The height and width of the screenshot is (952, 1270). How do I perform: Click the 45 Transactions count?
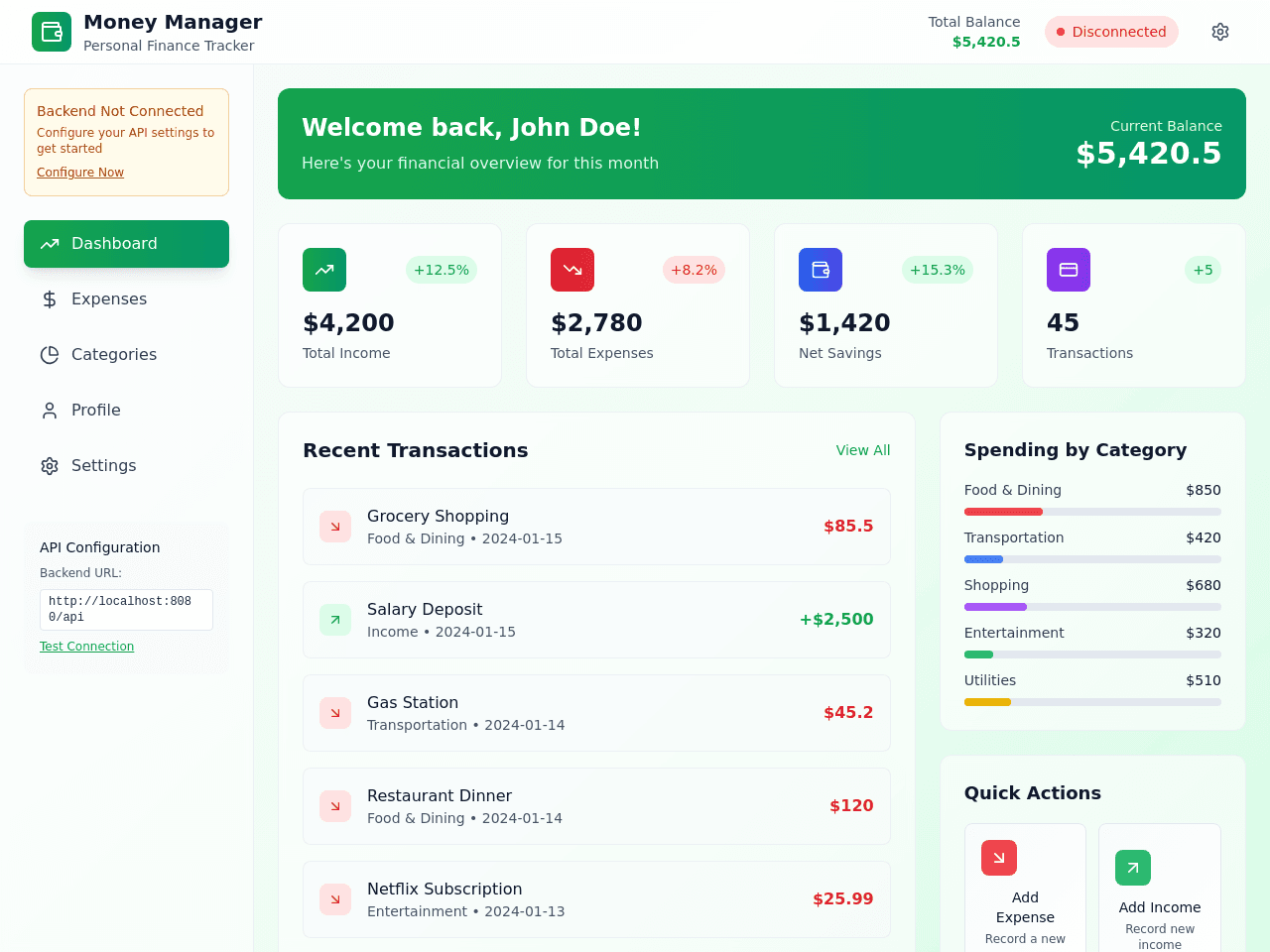click(1063, 322)
